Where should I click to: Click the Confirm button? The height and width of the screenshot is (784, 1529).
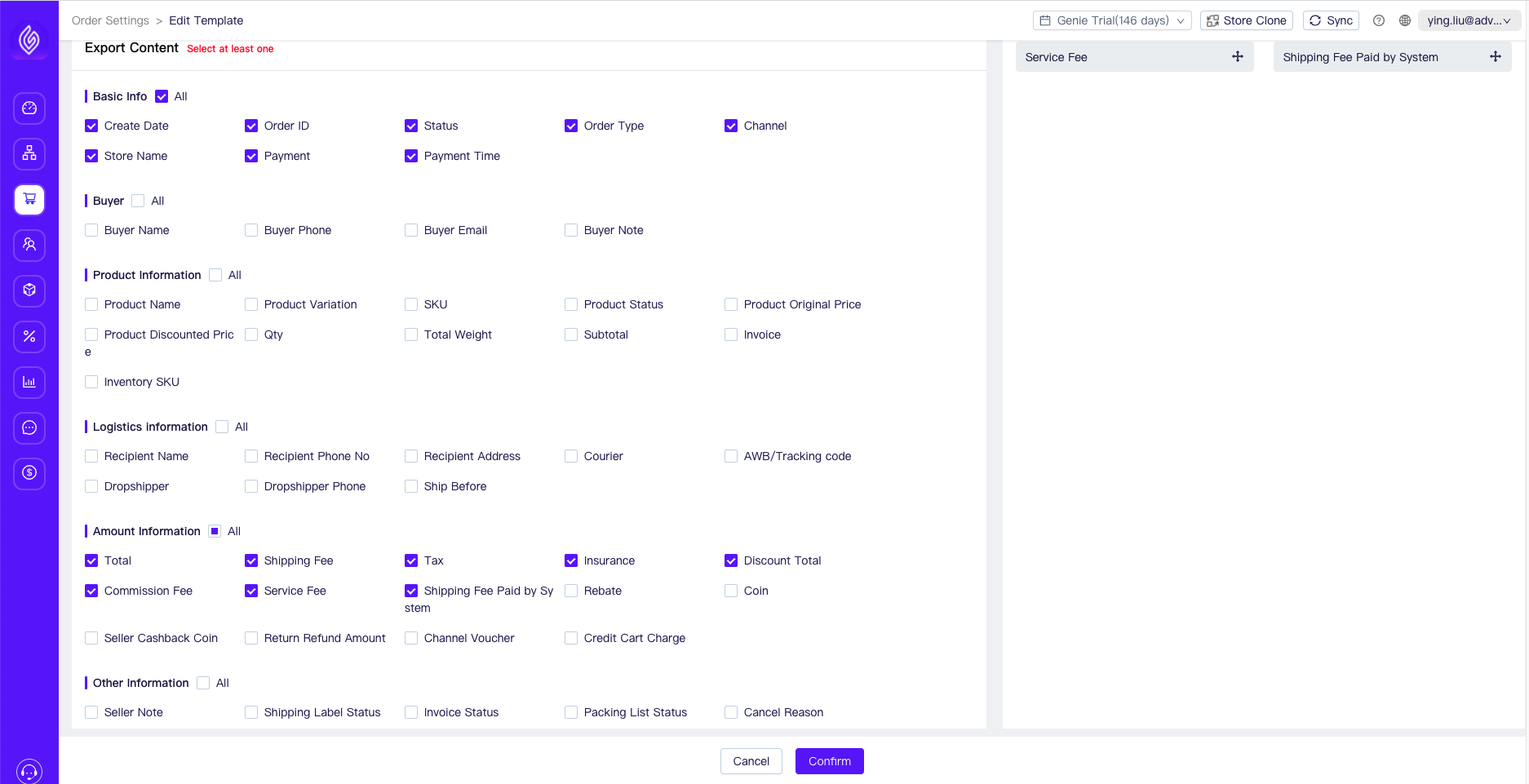pyautogui.click(x=830, y=761)
